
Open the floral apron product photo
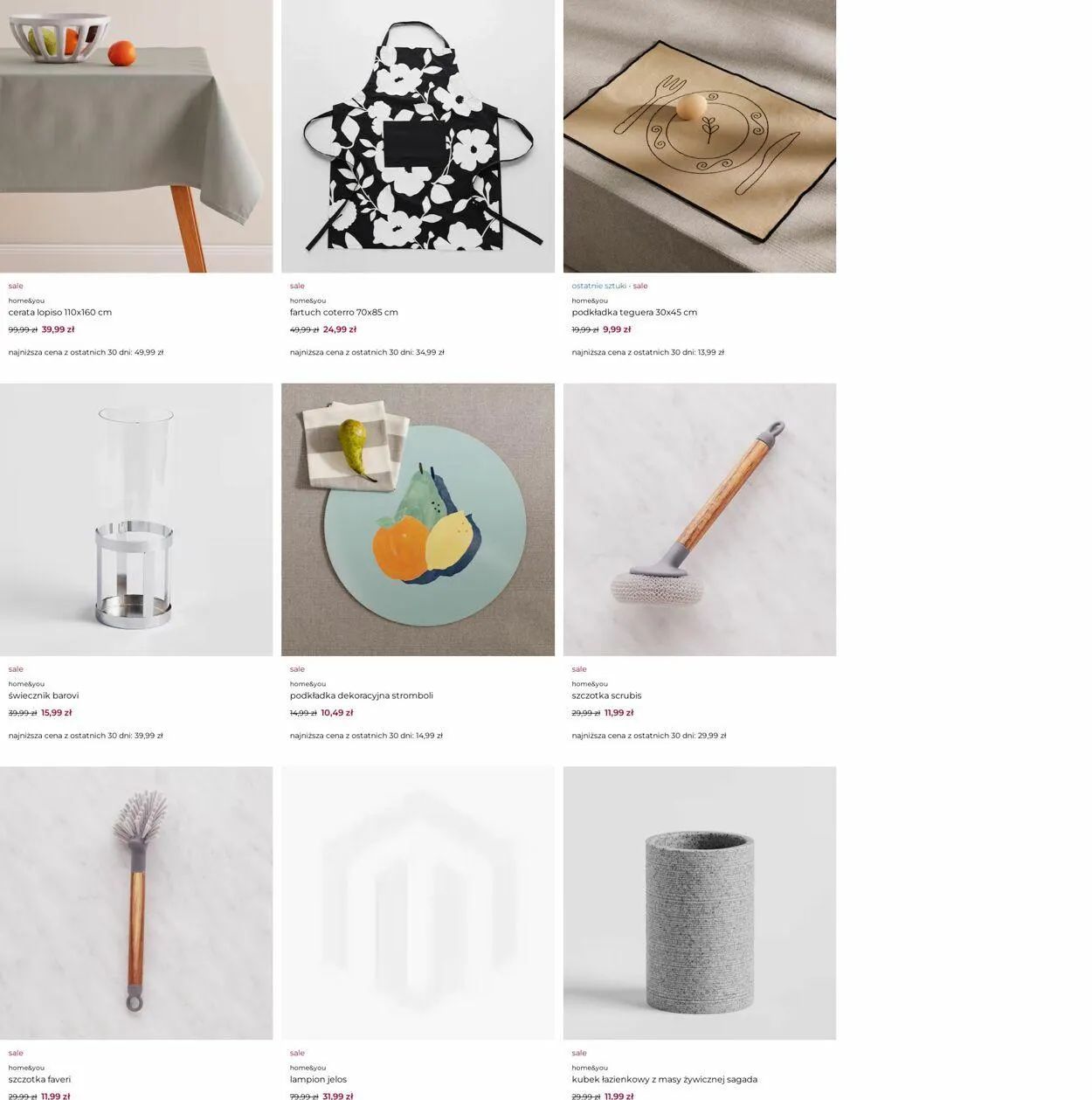click(x=418, y=136)
